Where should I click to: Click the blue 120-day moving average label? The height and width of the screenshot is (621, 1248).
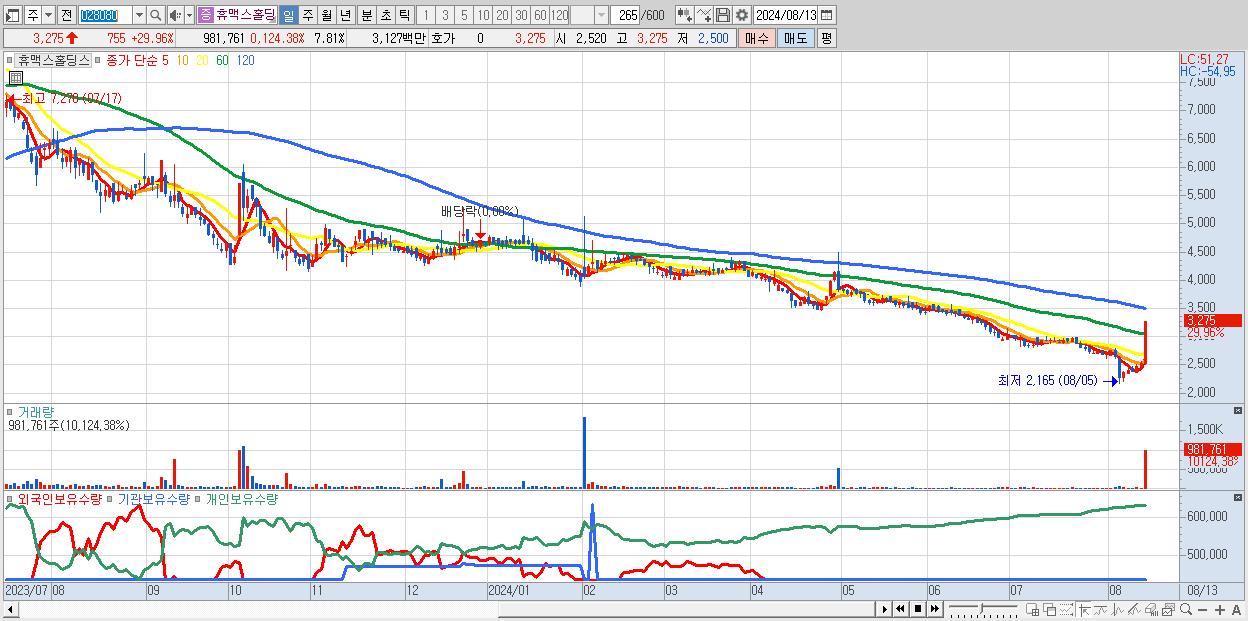(x=245, y=60)
